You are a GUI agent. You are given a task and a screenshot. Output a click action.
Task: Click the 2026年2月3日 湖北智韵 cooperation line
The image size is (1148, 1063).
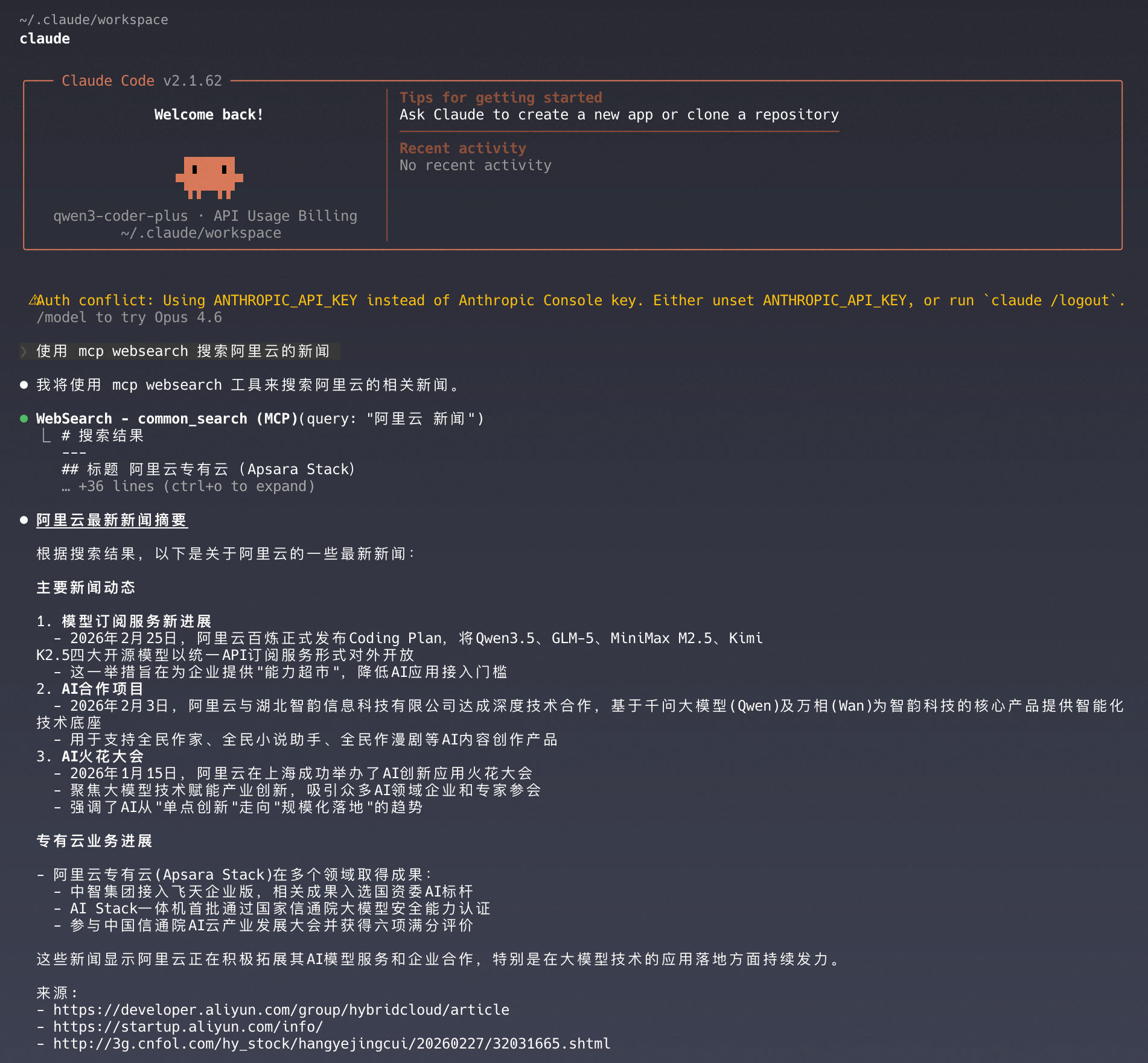(580, 714)
